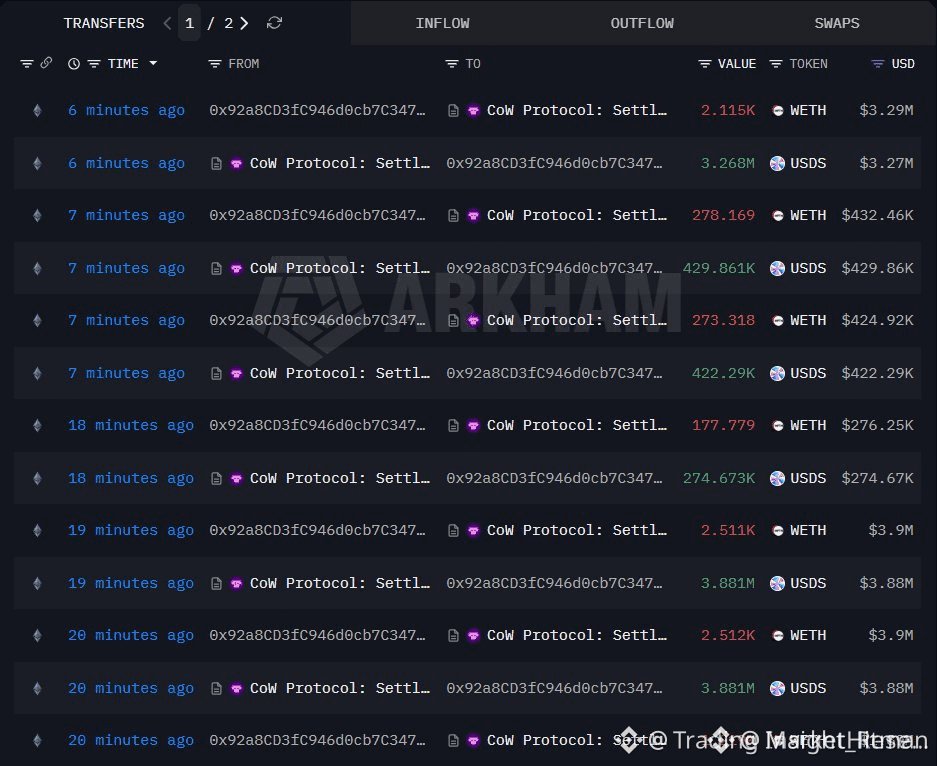Toggle the clock time-format icon
This screenshot has height=766, width=937.
click(74, 64)
